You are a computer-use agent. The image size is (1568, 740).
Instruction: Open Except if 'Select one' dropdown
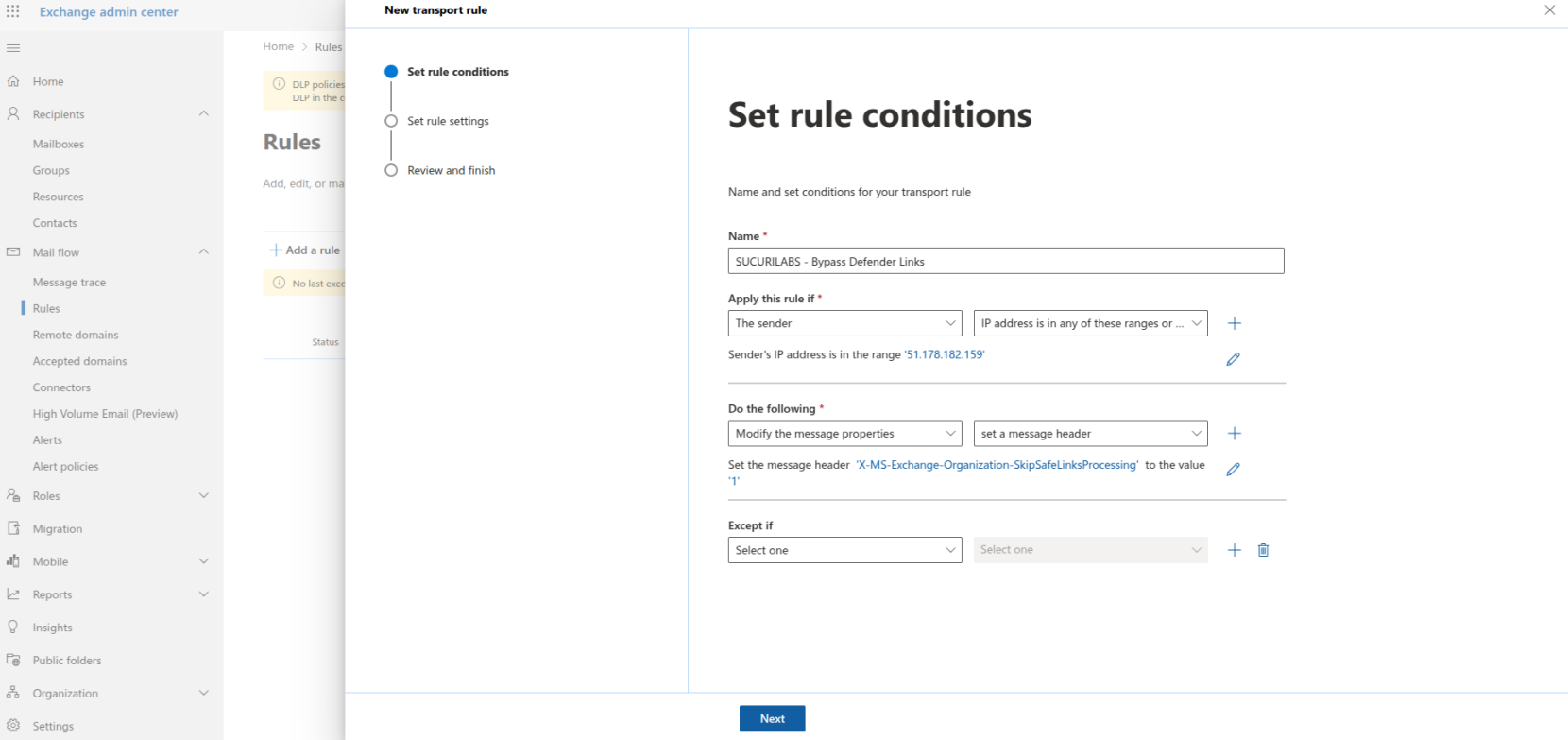tap(844, 550)
